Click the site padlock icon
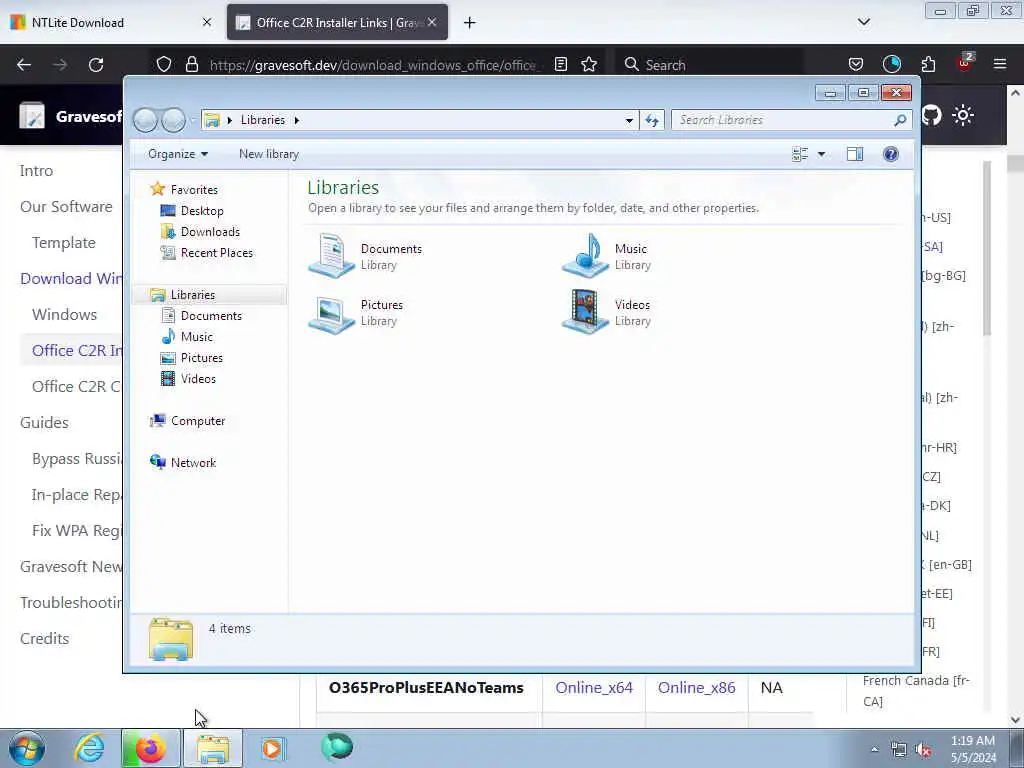Screen dimensions: 1024x768 pos(192,65)
